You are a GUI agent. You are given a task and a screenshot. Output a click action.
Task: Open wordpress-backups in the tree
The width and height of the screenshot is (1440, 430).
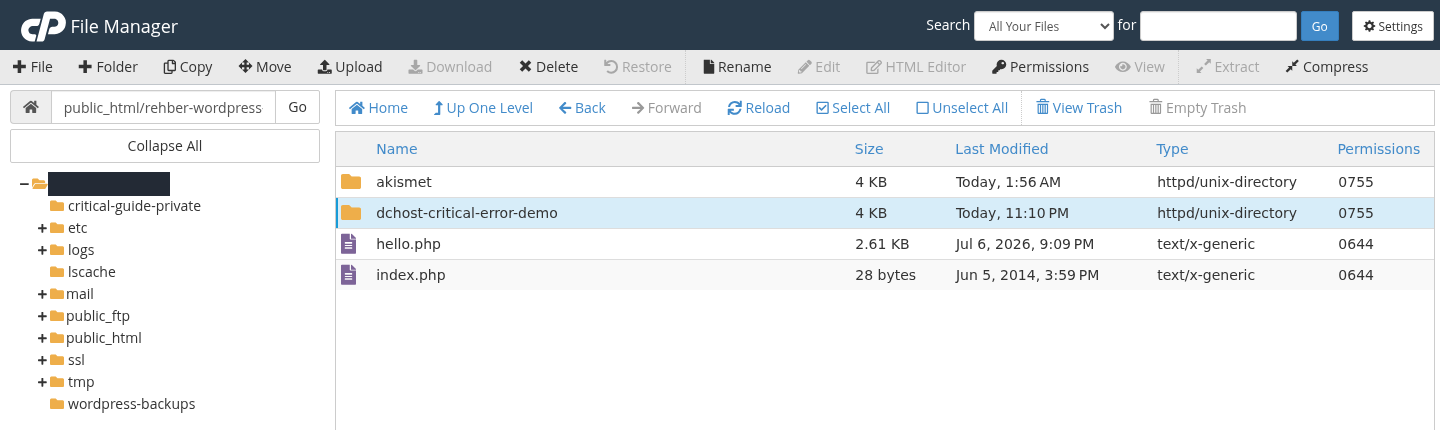click(131, 404)
